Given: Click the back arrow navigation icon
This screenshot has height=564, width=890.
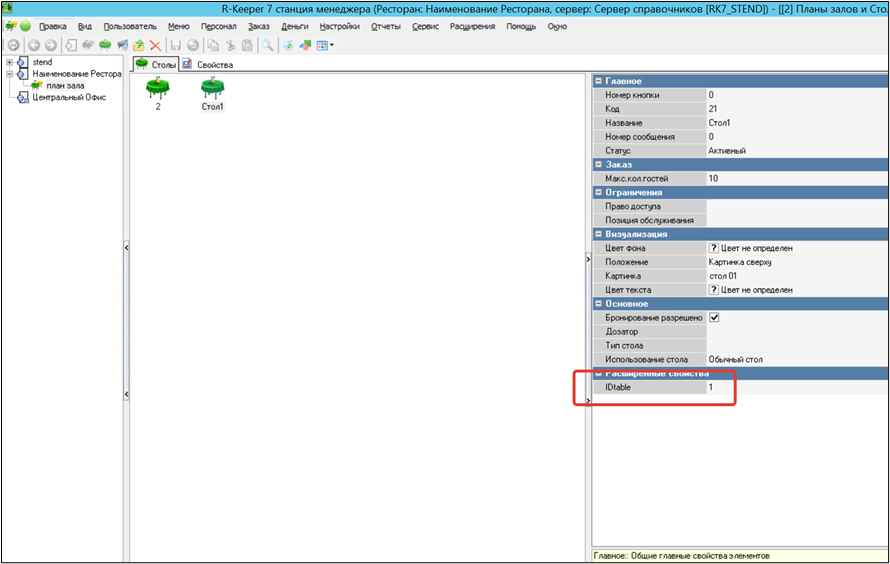Looking at the screenshot, I should tap(34, 45).
